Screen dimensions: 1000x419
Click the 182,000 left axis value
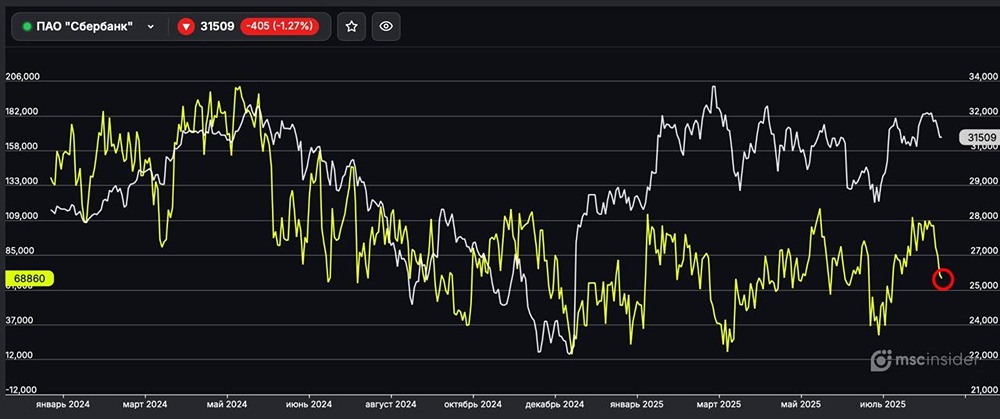tap(23, 112)
